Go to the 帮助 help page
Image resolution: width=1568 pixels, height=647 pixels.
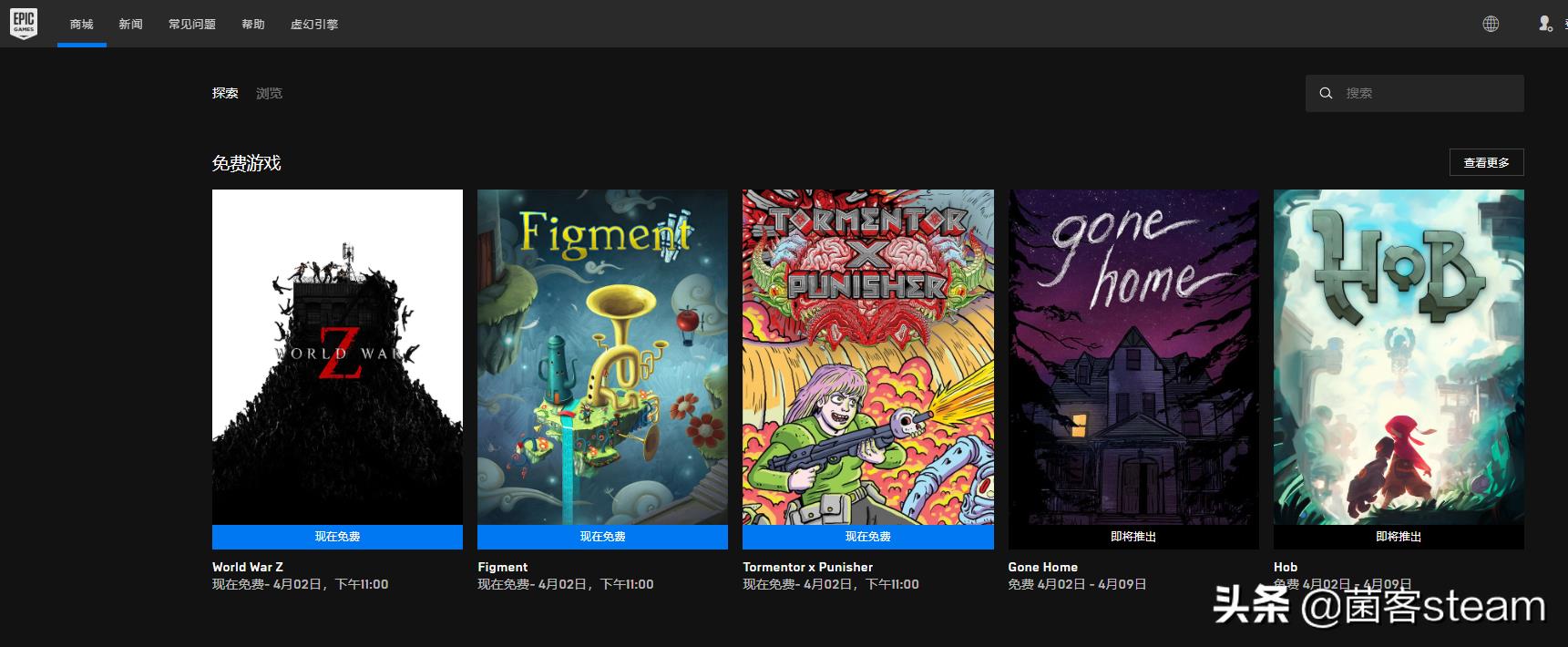pos(253,24)
